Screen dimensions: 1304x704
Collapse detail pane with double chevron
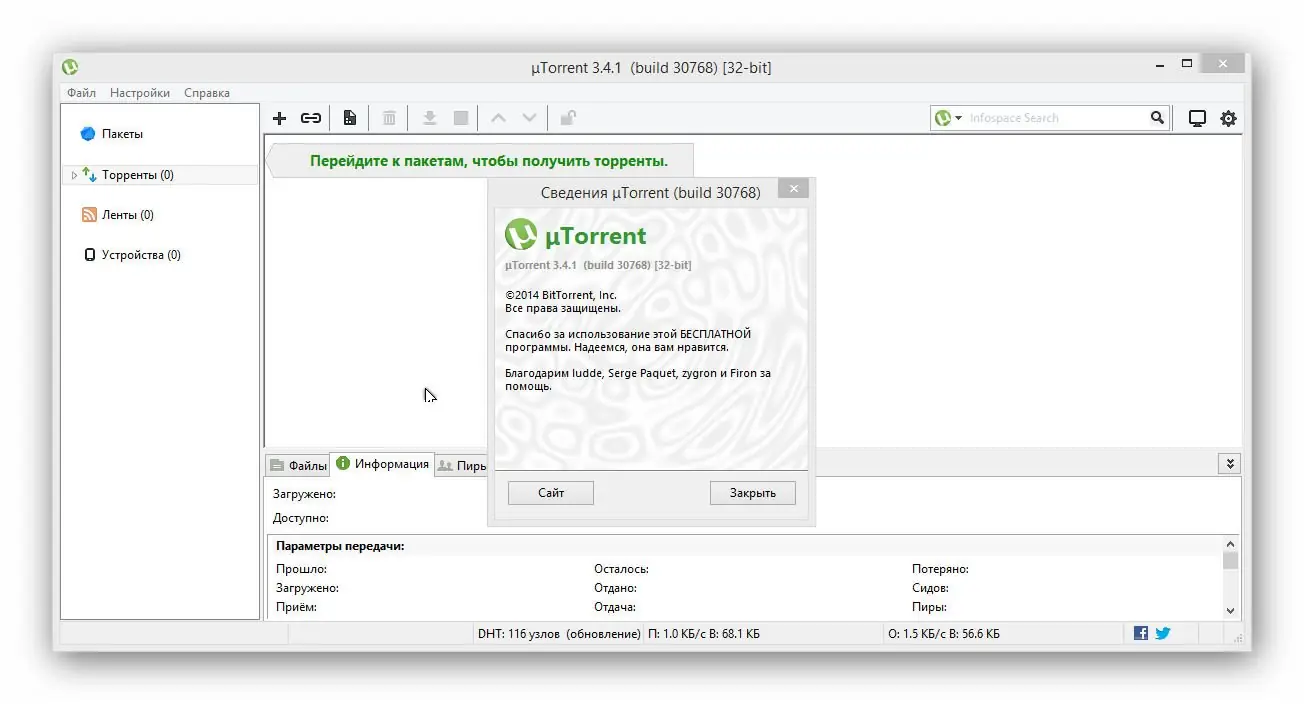tap(1229, 464)
